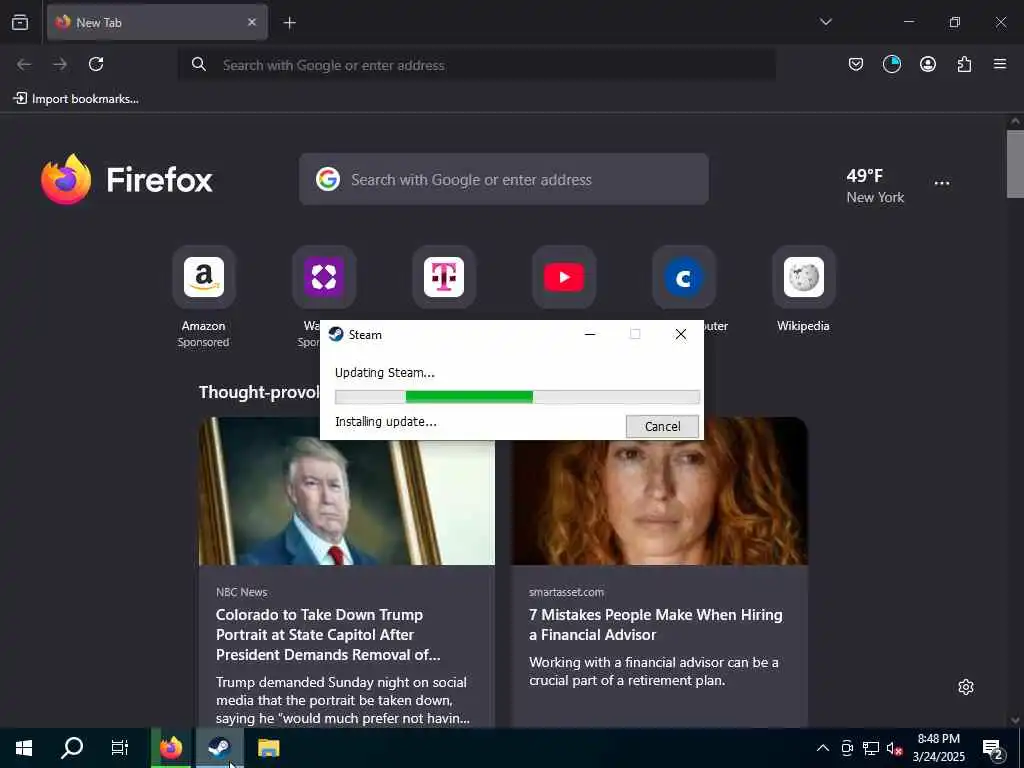Close the New Tab tab
The image size is (1024, 768).
point(252,22)
